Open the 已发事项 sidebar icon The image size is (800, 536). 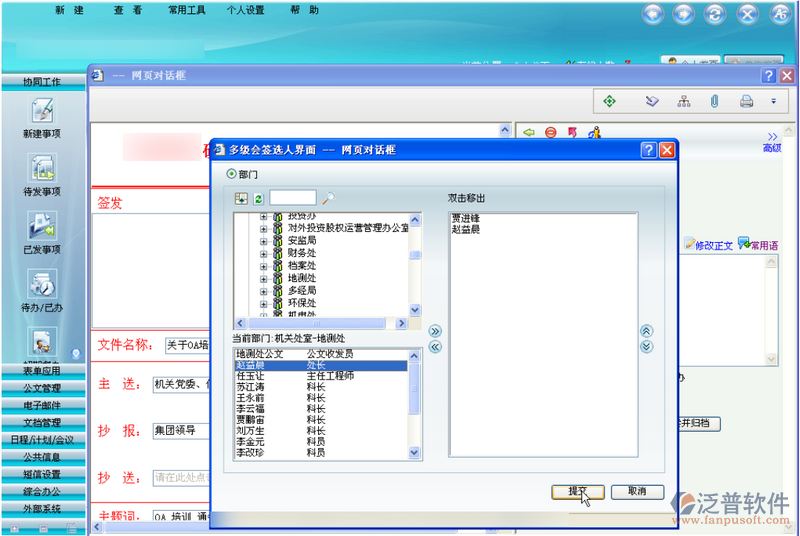42,226
